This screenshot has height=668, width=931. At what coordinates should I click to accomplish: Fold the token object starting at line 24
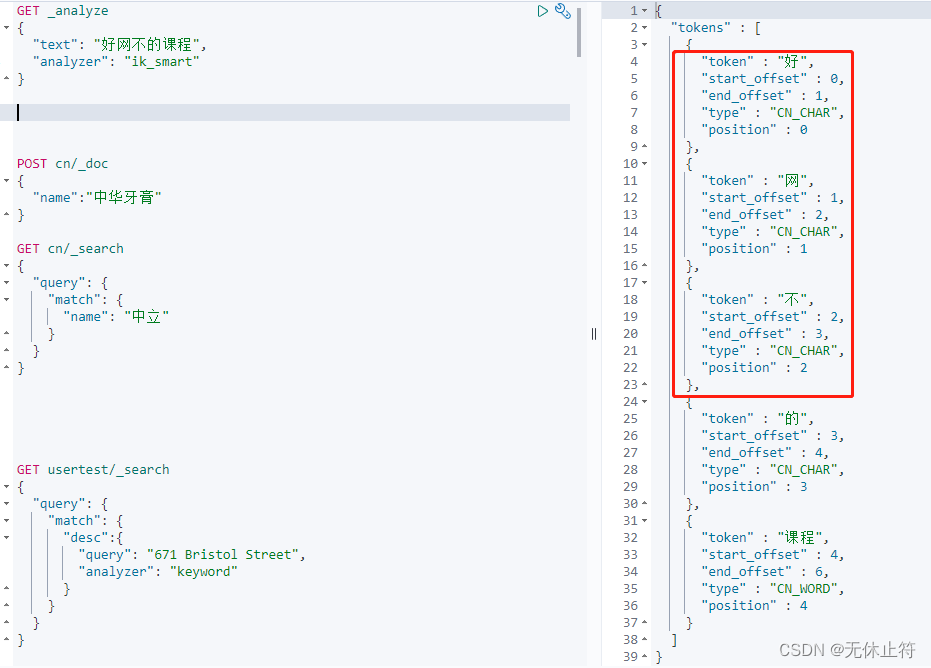(x=644, y=402)
